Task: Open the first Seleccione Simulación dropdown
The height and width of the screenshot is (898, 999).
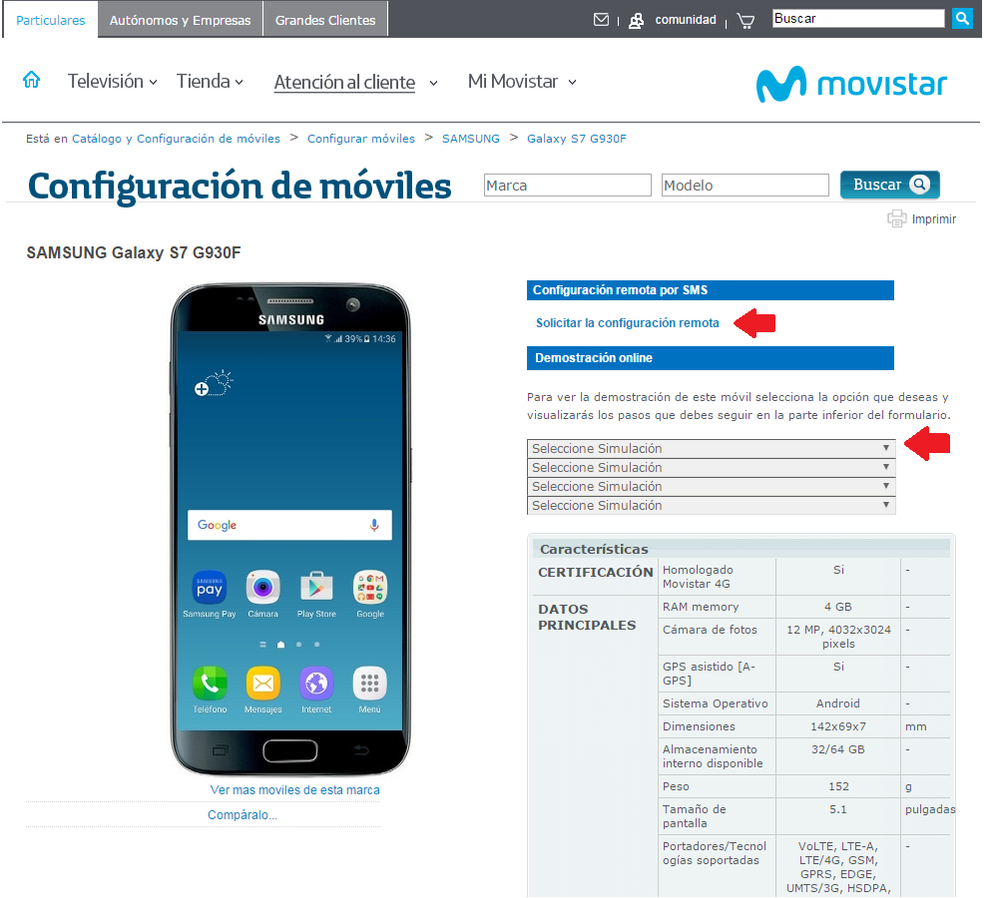Action: point(710,448)
